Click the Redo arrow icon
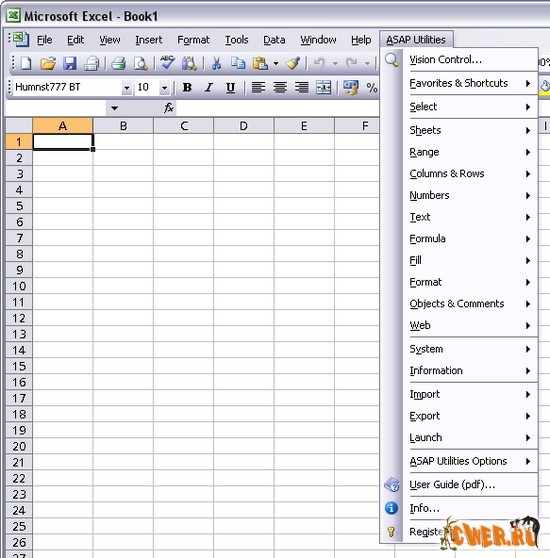 351,64
